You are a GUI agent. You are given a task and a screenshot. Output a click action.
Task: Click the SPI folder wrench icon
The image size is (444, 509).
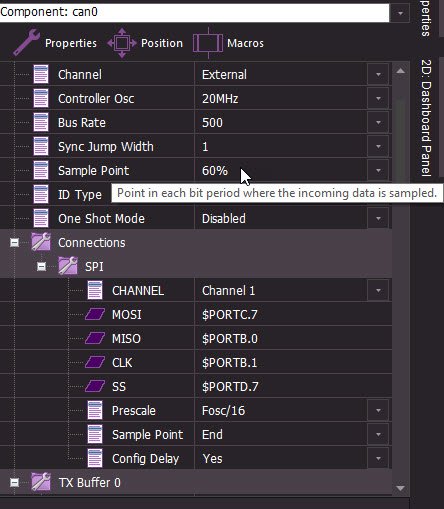pos(68,266)
